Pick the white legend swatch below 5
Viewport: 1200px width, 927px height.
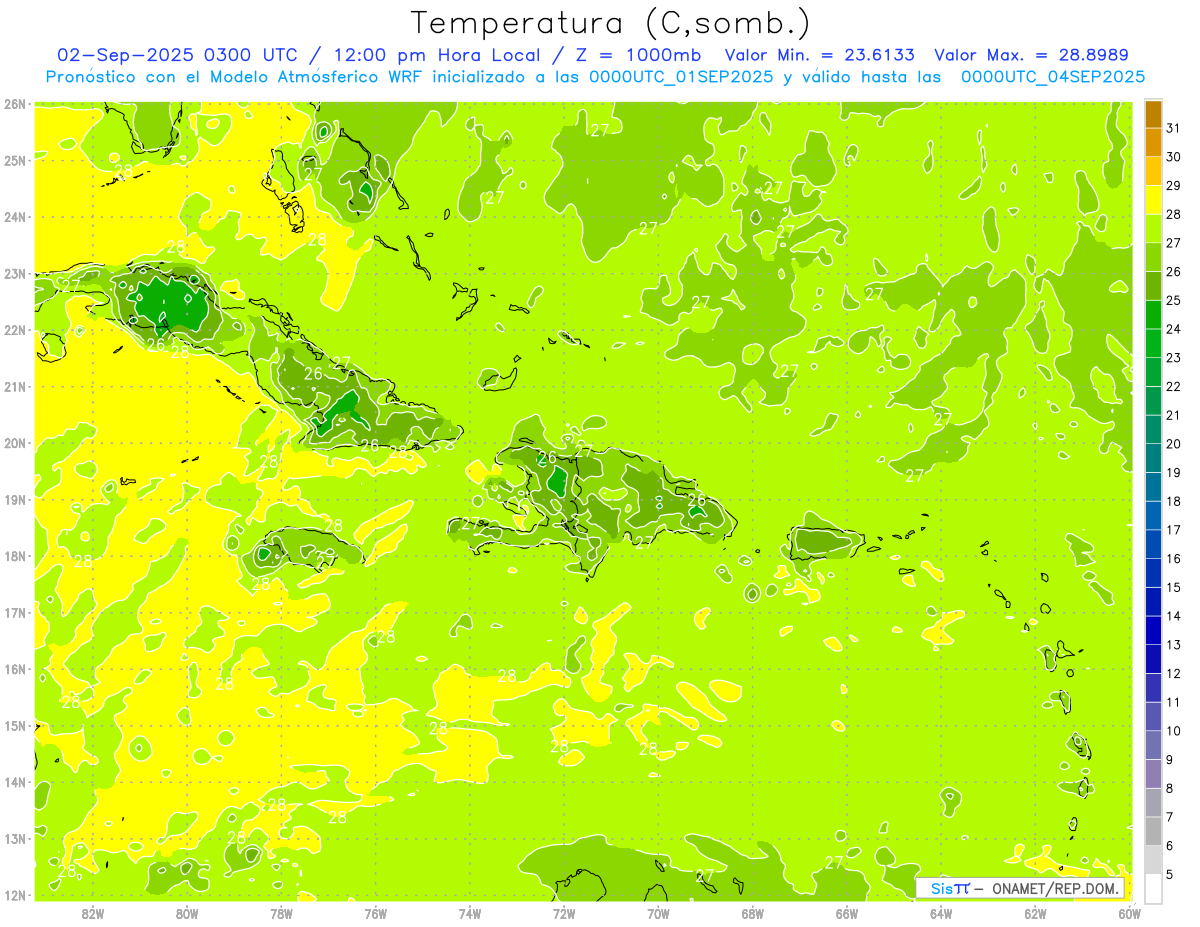click(x=1153, y=889)
